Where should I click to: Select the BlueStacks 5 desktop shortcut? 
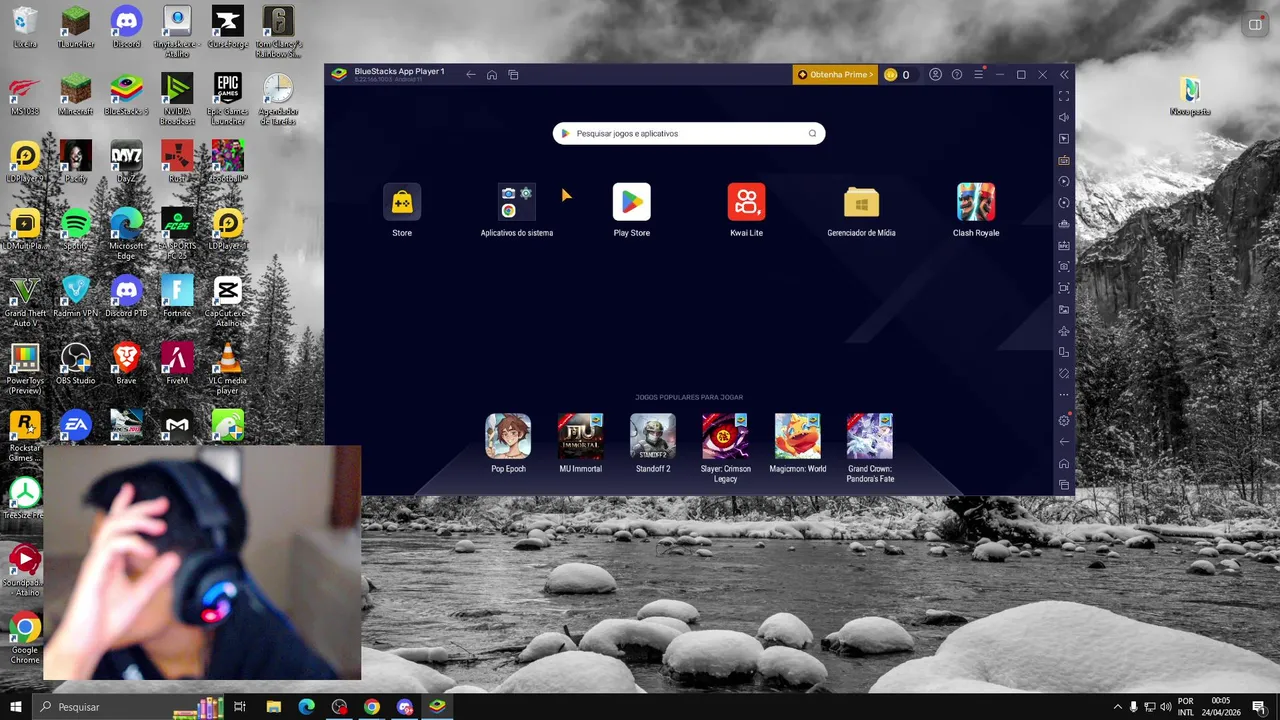point(126,95)
